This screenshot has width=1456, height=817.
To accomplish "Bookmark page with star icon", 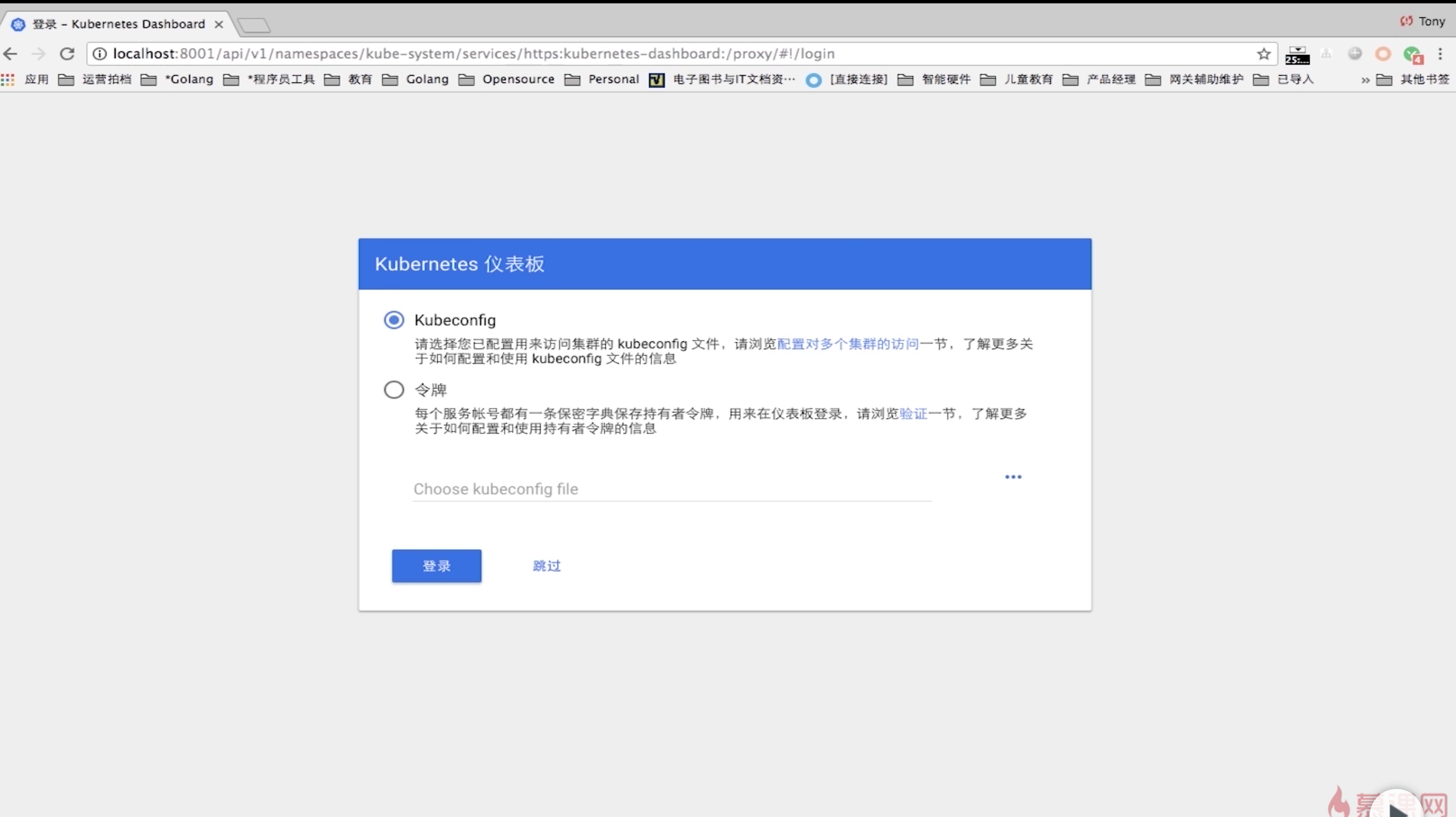I will 1264,54.
